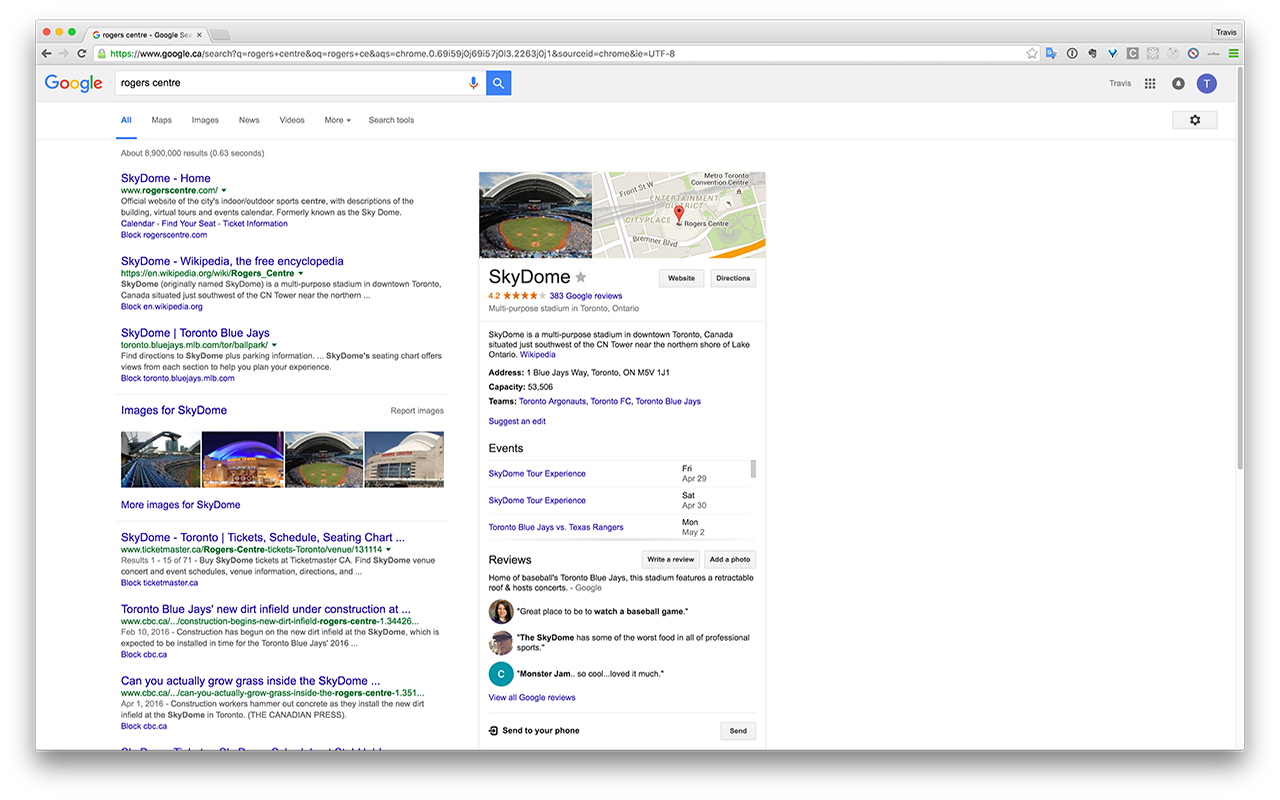Go back using the browser back arrow
This screenshot has width=1280, height=800.
point(47,53)
